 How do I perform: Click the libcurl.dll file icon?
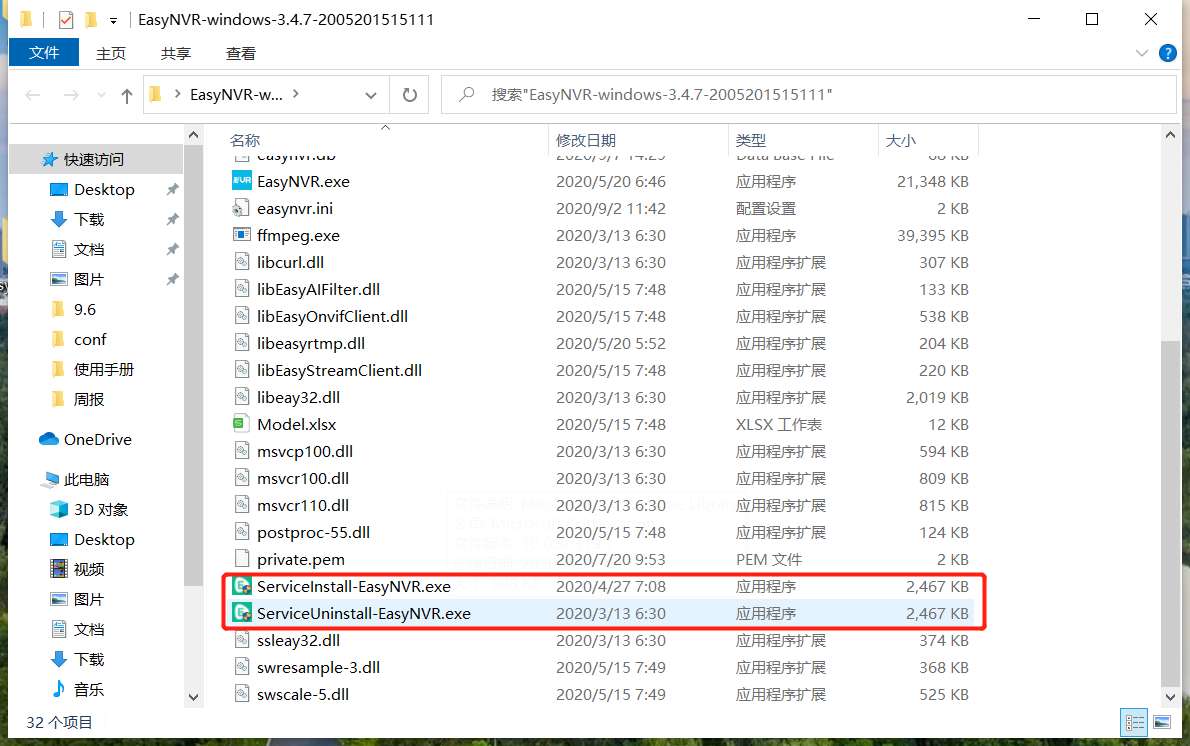(241, 262)
